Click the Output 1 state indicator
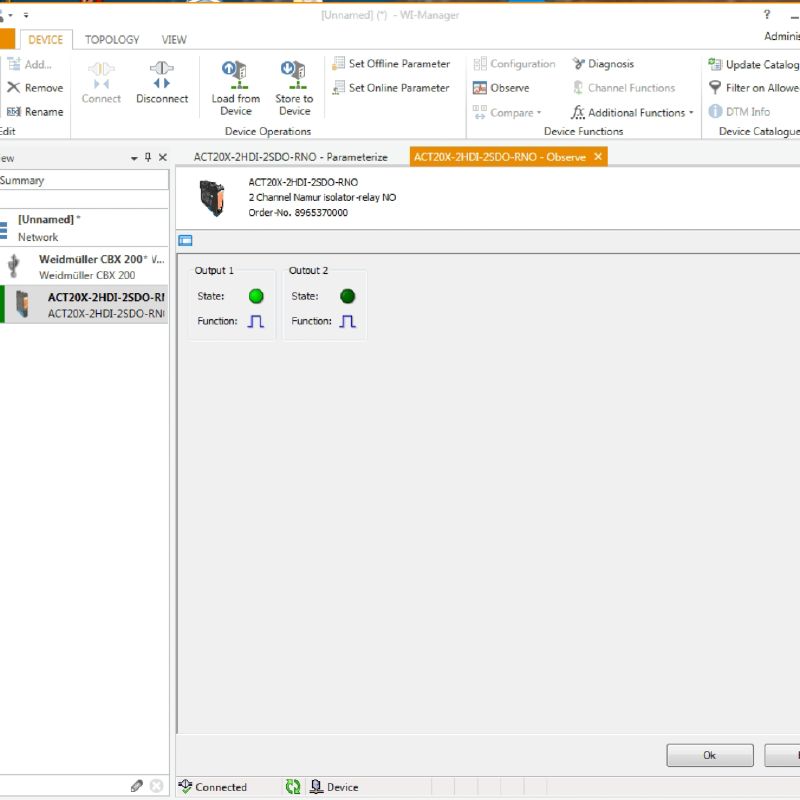This screenshot has width=800, height=800. pyautogui.click(x=256, y=296)
